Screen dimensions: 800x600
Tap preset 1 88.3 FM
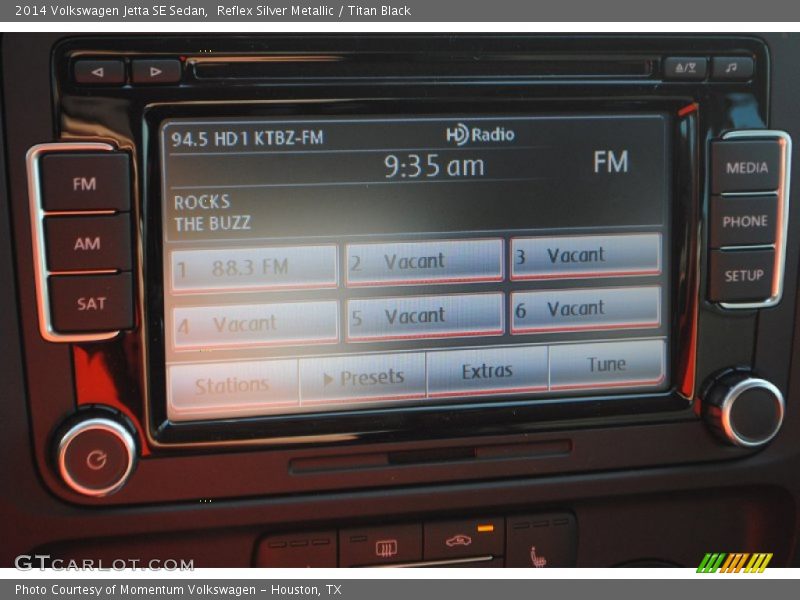coord(254,267)
